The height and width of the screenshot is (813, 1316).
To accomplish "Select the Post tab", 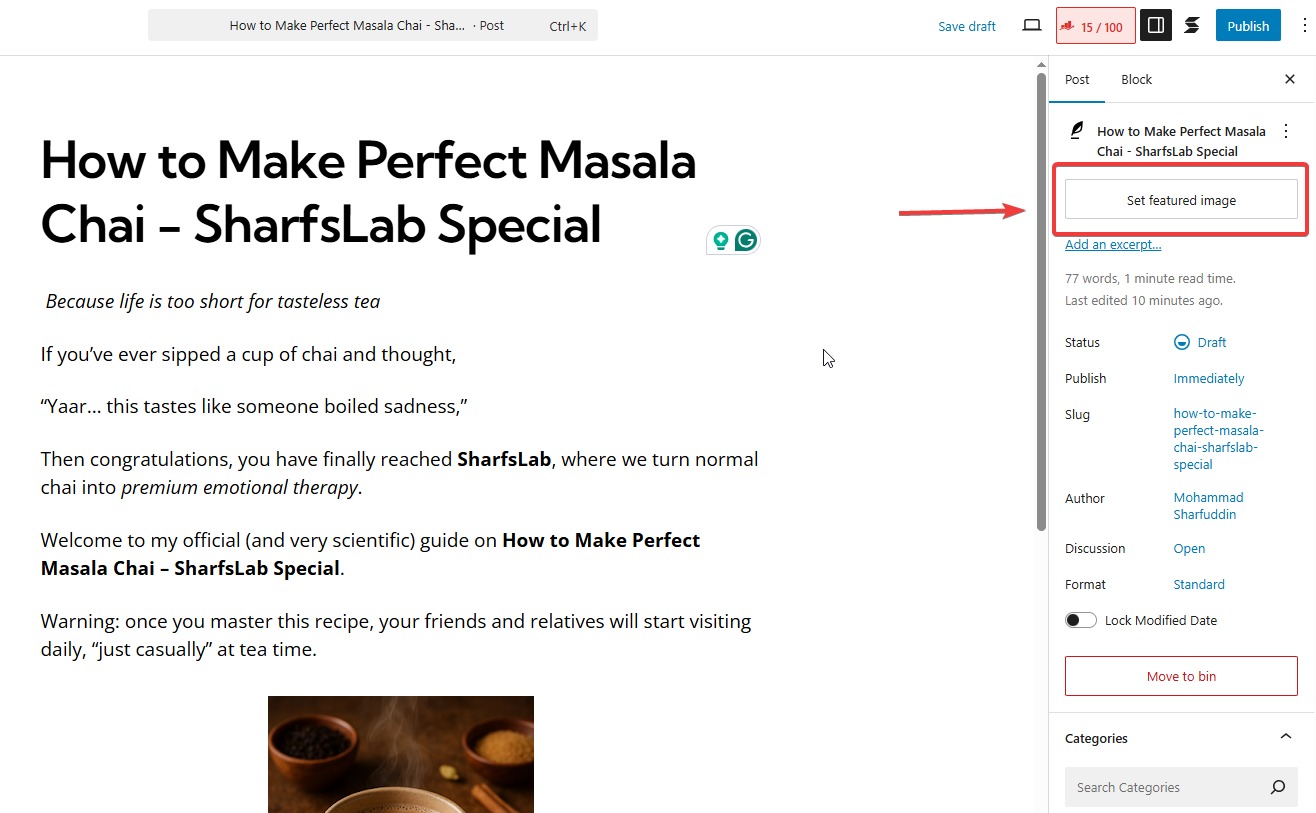I will [x=1077, y=79].
